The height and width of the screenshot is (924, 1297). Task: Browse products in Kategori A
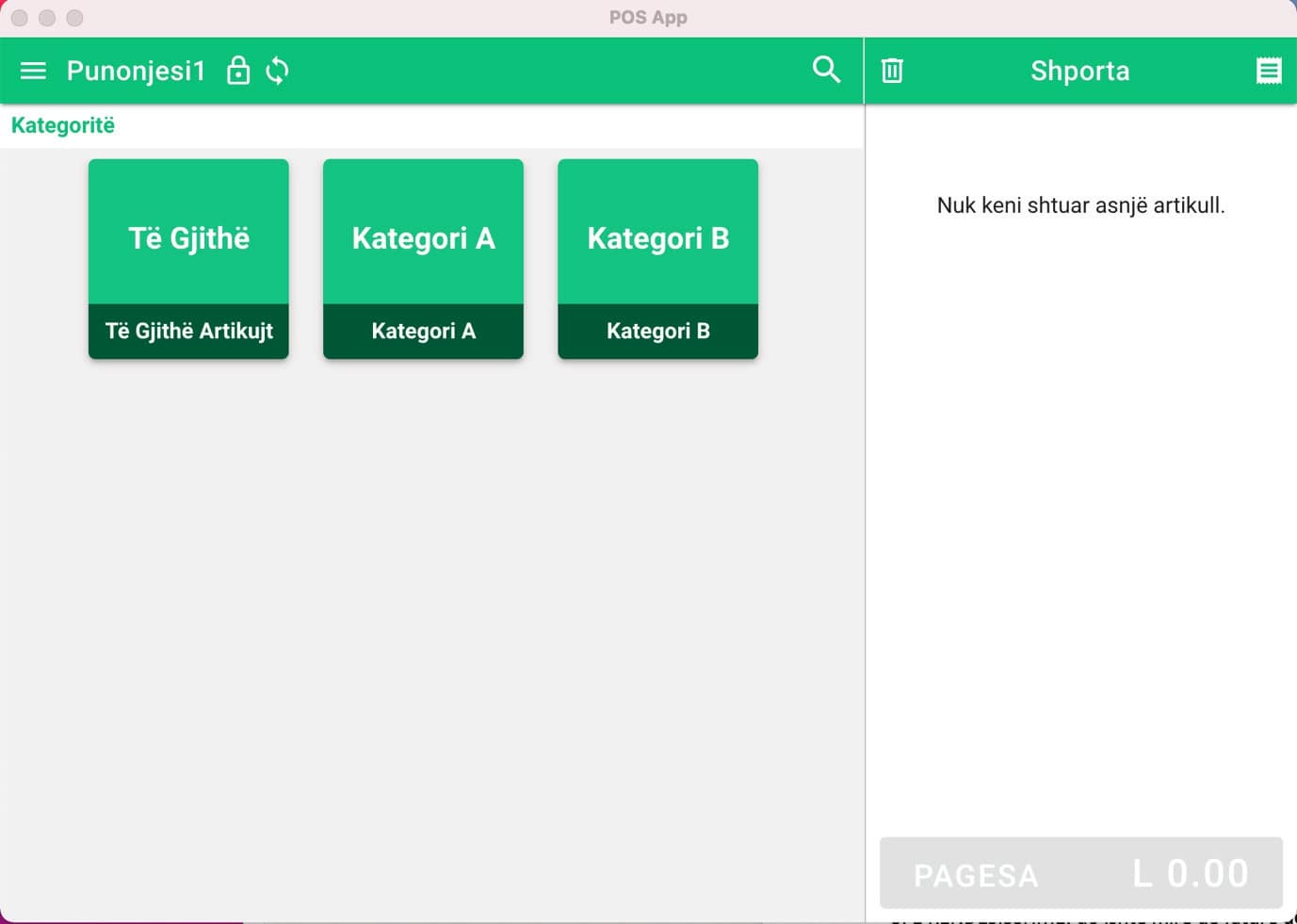click(x=423, y=238)
